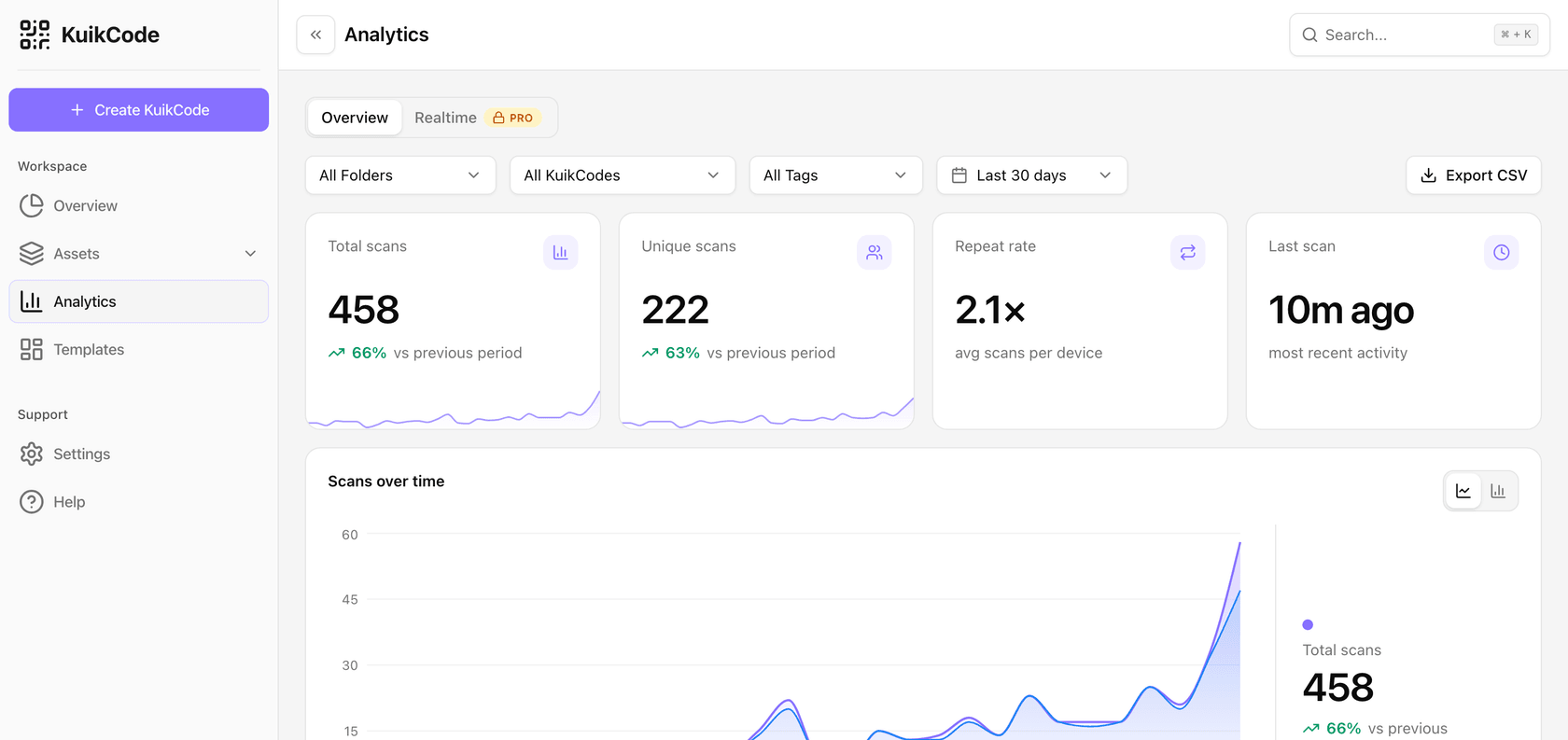Open the All Folders dropdown
Viewport: 1568px width, 740px height.
(400, 175)
